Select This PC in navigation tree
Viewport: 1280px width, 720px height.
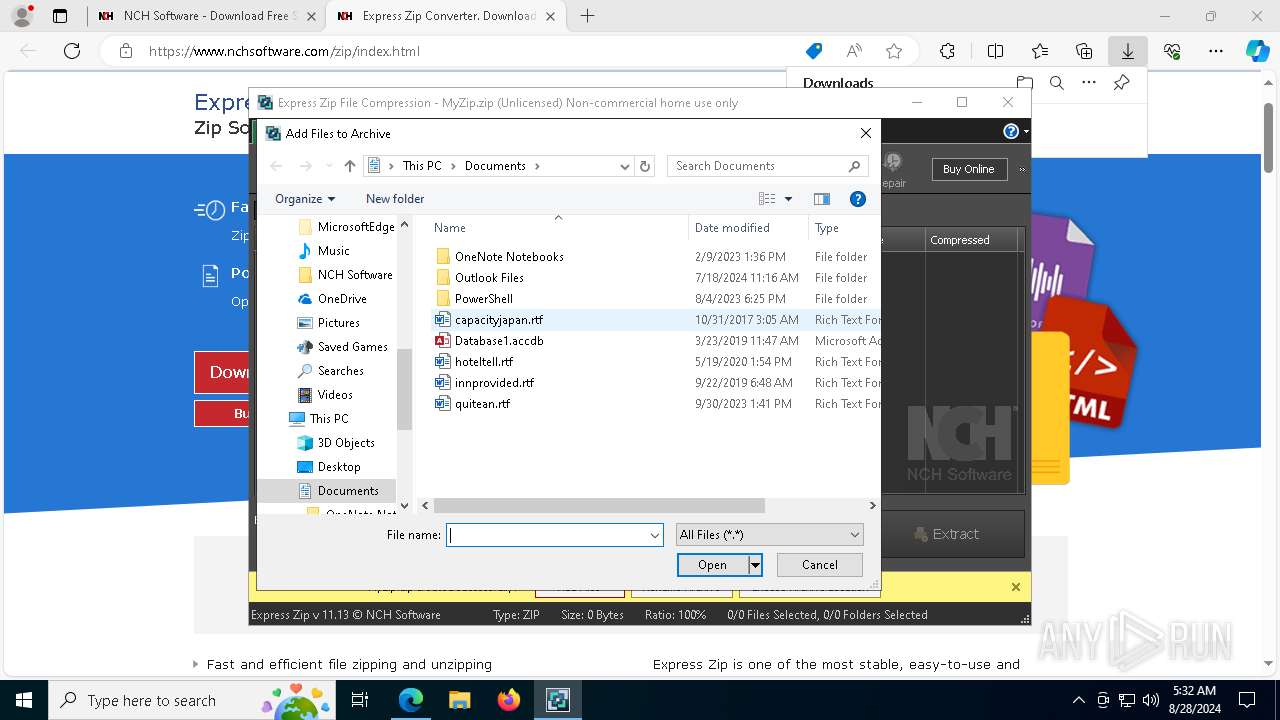[319, 419]
